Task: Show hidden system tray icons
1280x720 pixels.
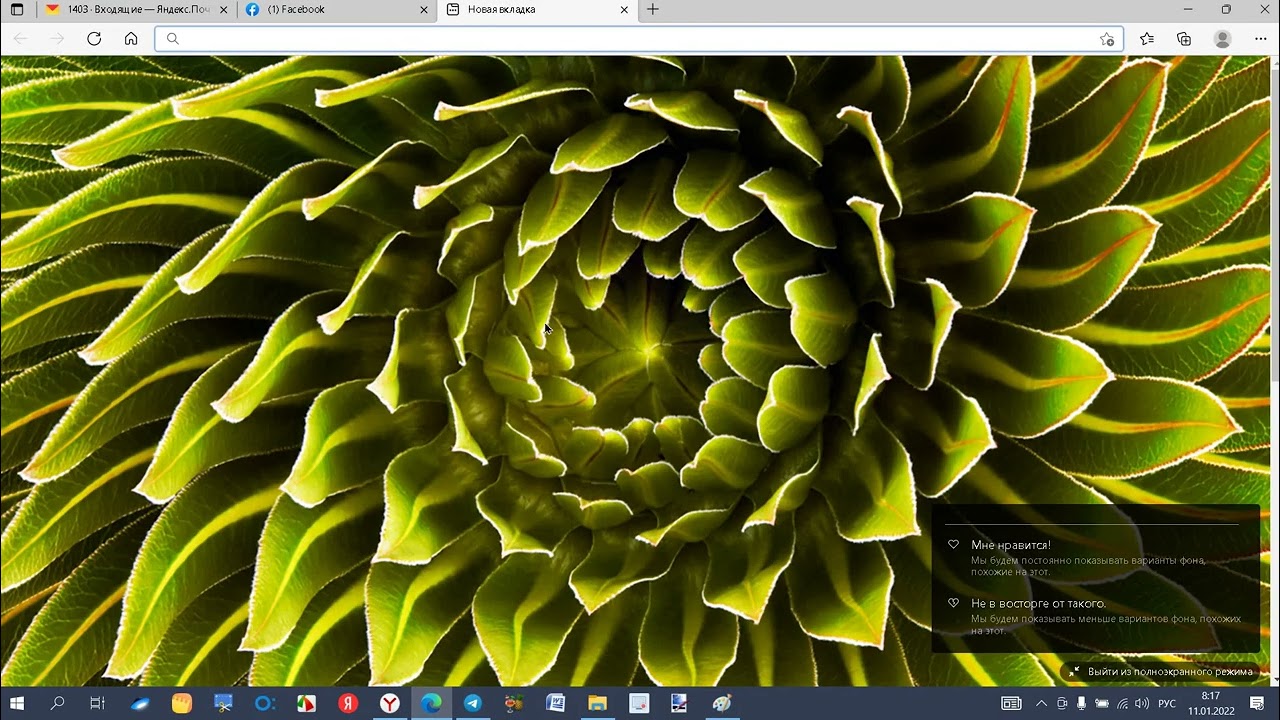Action: tap(1042, 704)
